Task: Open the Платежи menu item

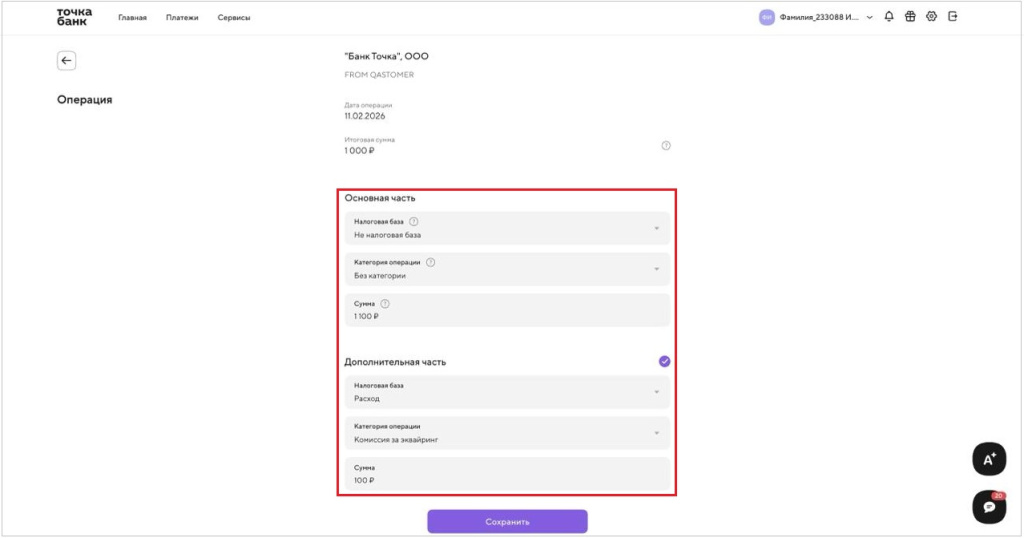Action: pyautogui.click(x=182, y=18)
